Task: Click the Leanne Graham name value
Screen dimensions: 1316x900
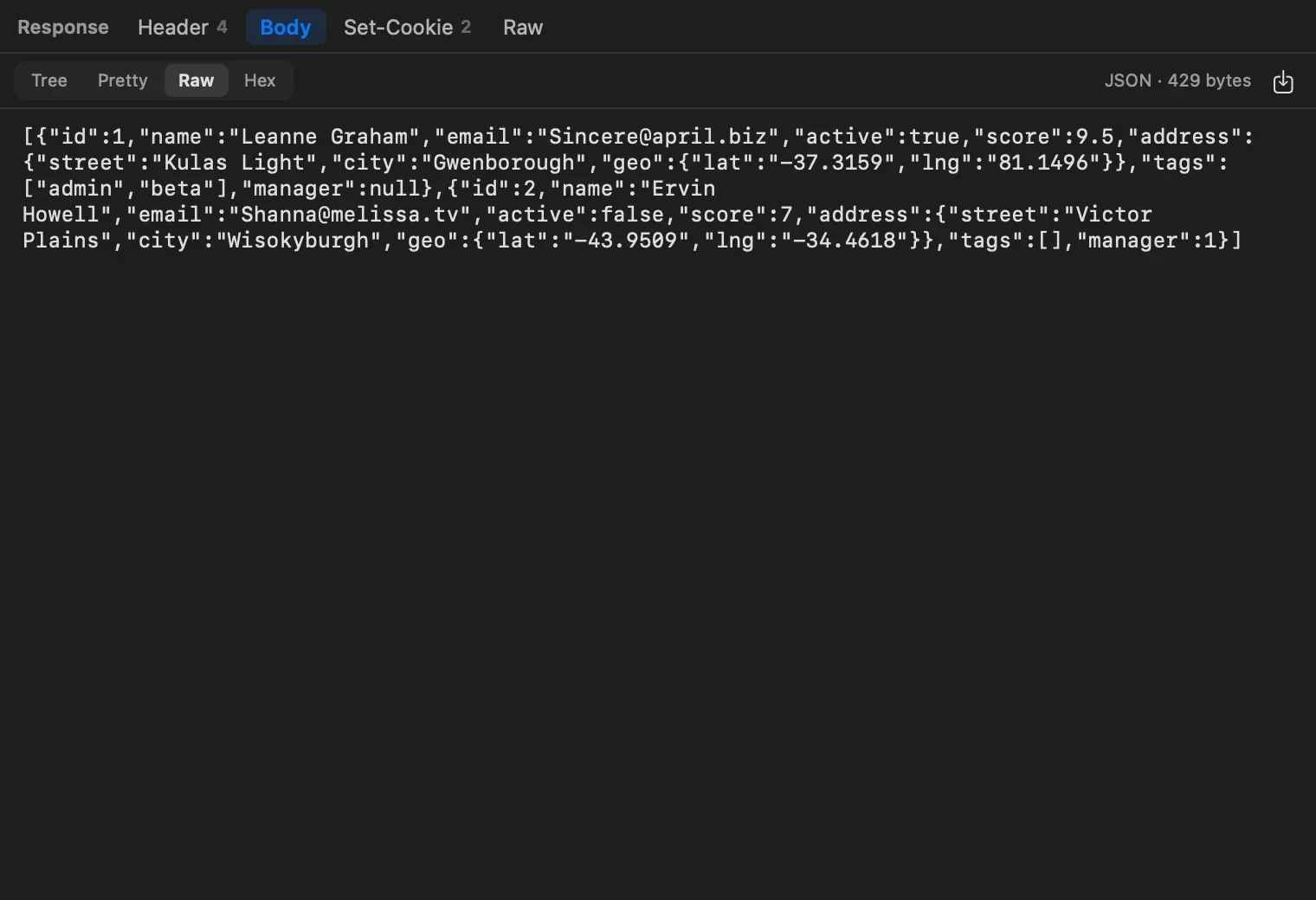Action: point(324,137)
